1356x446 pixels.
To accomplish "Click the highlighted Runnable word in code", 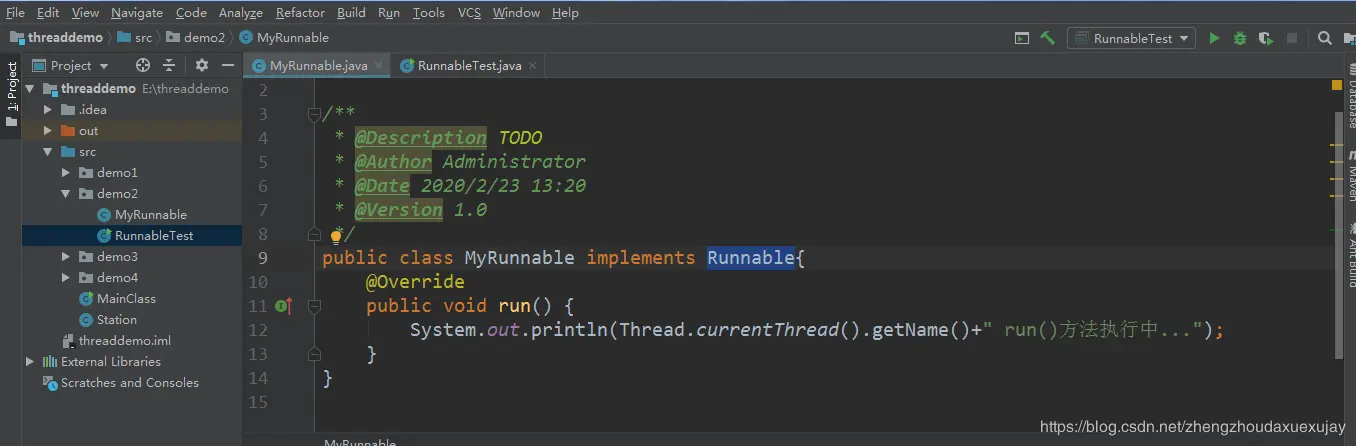I will [750, 258].
